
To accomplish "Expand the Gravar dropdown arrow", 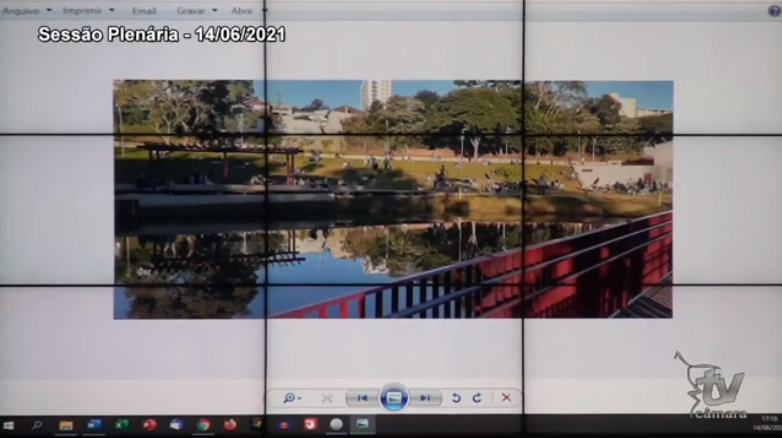I will tap(215, 10).
